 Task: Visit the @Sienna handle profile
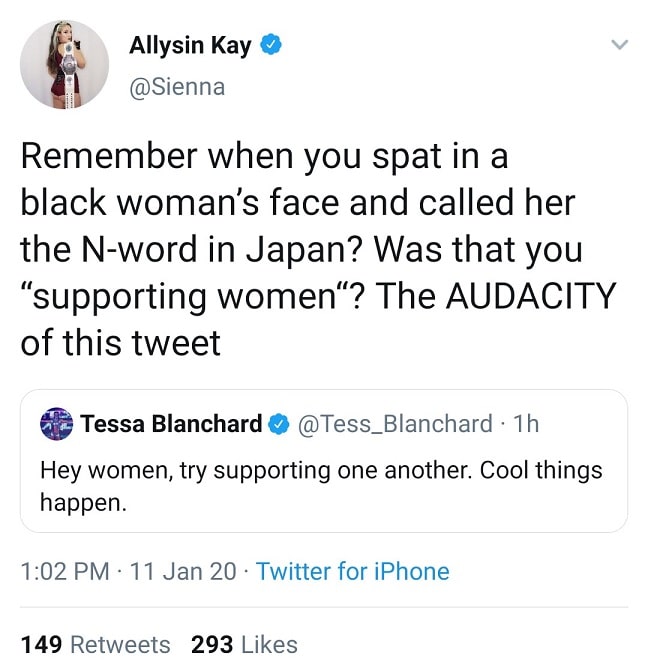[177, 87]
